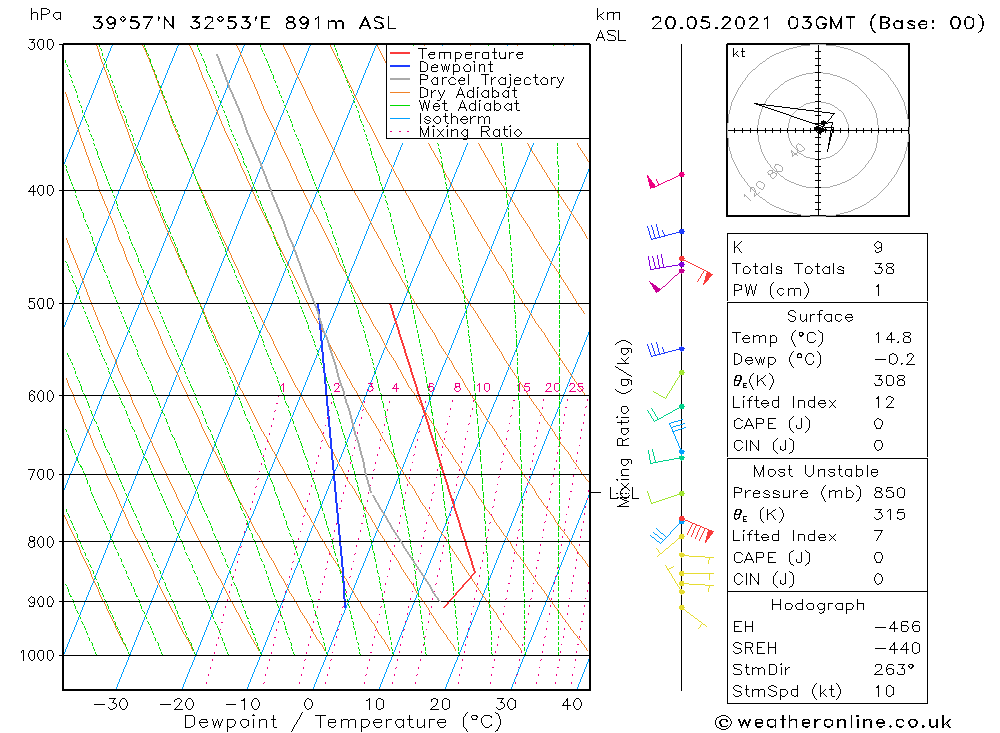Click the -10 temperature axis label

coord(242,704)
